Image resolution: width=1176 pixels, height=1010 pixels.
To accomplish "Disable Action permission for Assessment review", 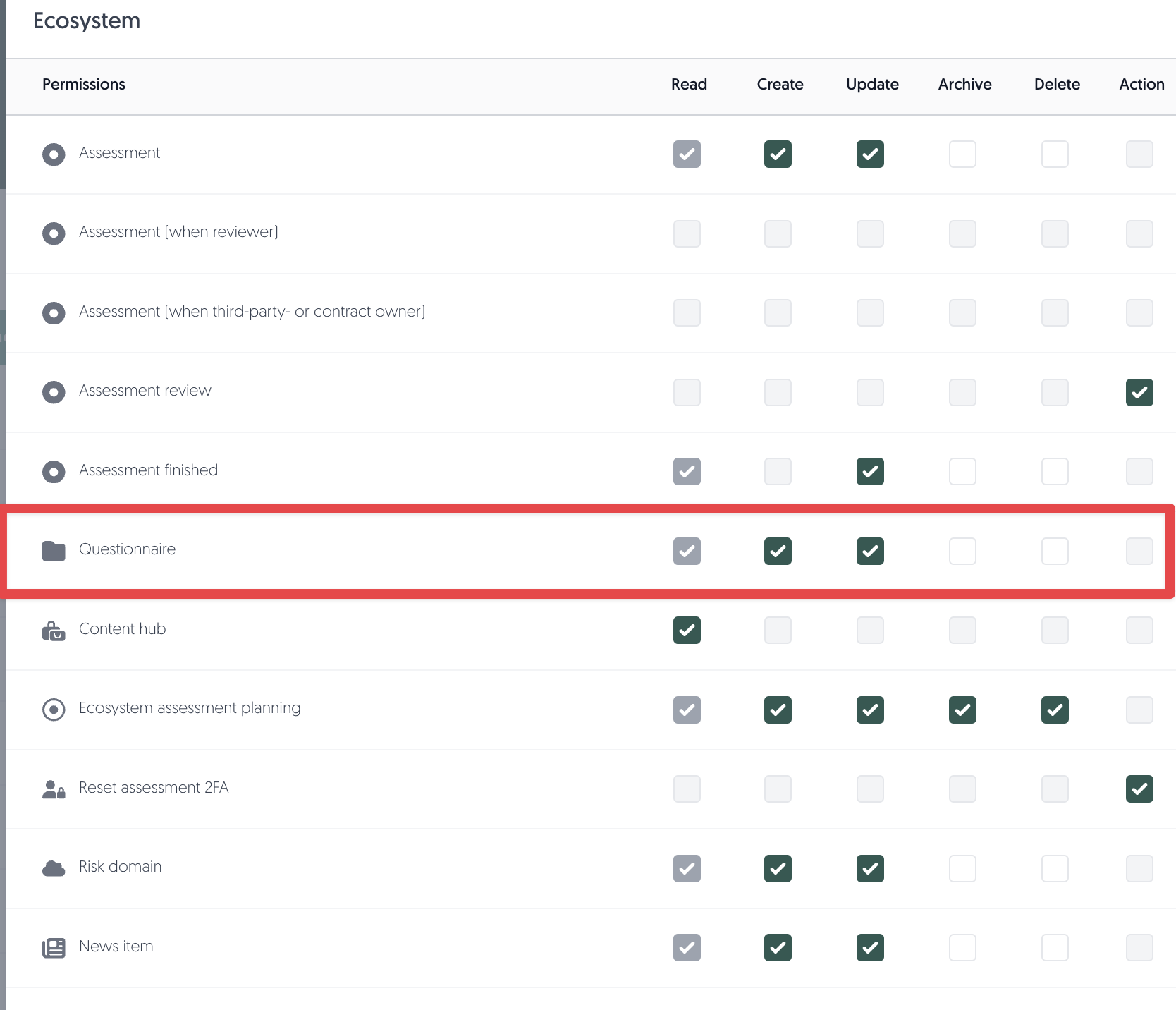I will coord(1139,392).
